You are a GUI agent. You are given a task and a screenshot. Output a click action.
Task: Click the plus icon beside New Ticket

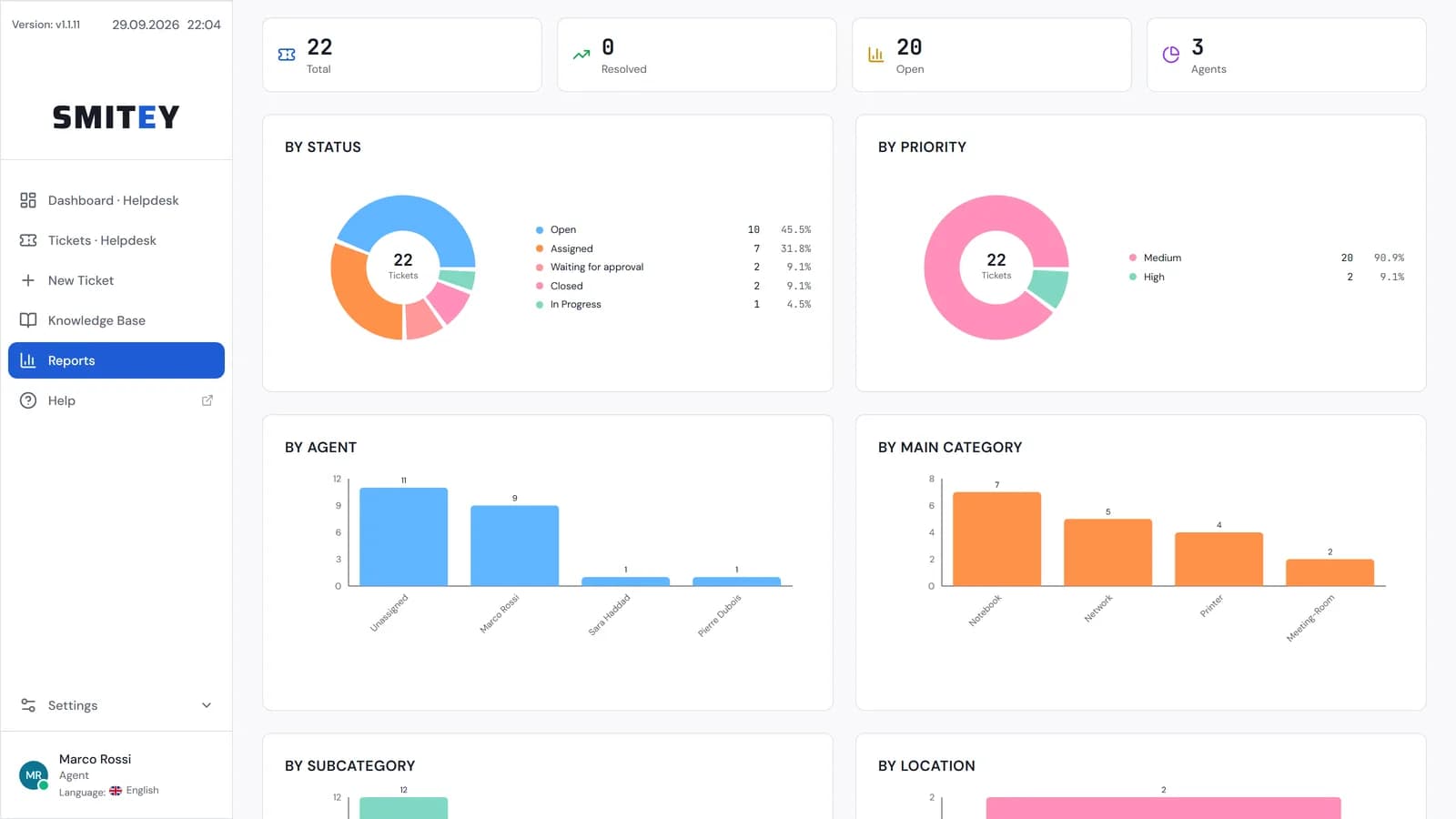click(28, 280)
